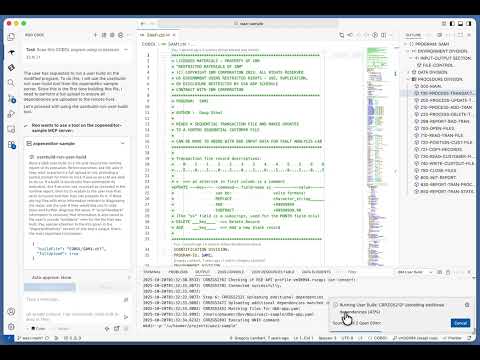Viewport: 480px width, 360px height.
Task: Select 790-CLOSE-FILES in outline
Action: [x=438, y=170]
